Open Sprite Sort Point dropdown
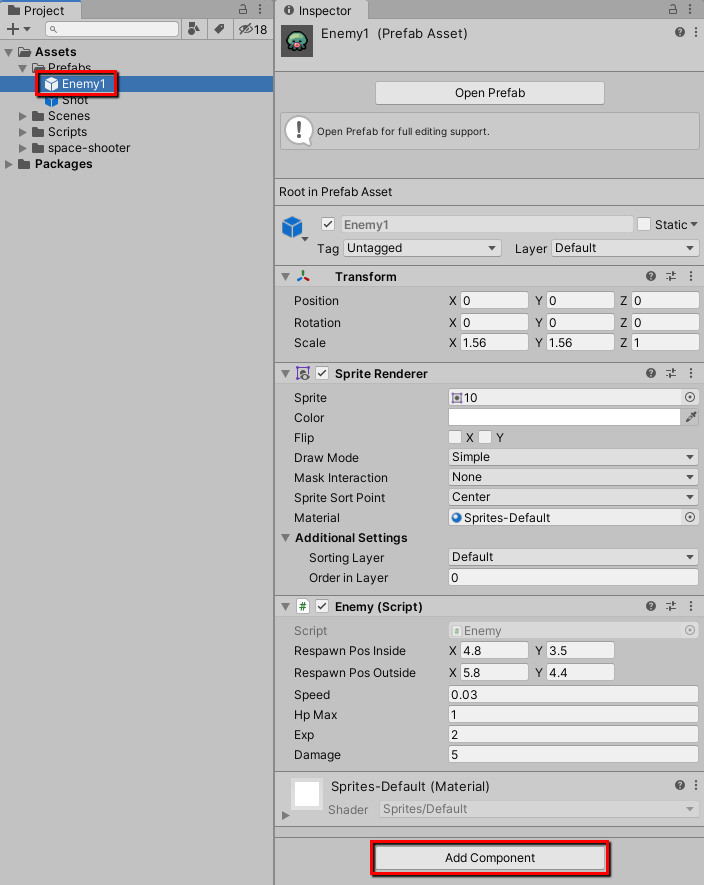The width and height of the screenshot is (704, 885). [573, 497]
